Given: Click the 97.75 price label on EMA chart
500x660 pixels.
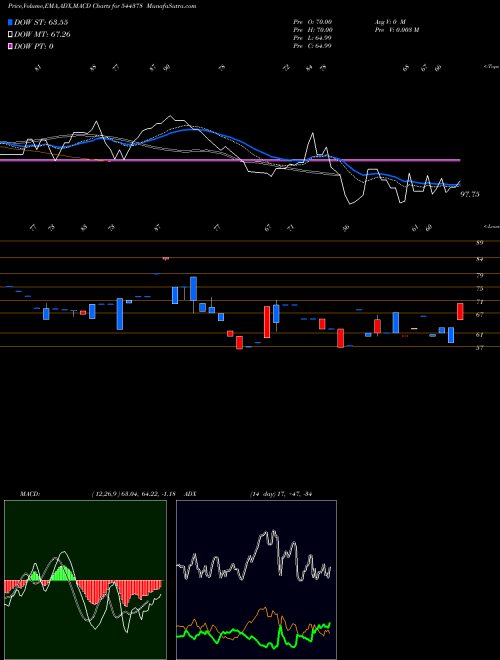Looking at the screenshot, I should point(470,194).
